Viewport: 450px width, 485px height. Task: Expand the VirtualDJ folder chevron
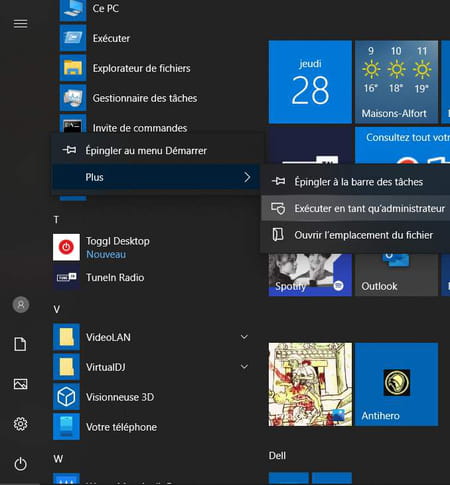(x=244, y=367)
